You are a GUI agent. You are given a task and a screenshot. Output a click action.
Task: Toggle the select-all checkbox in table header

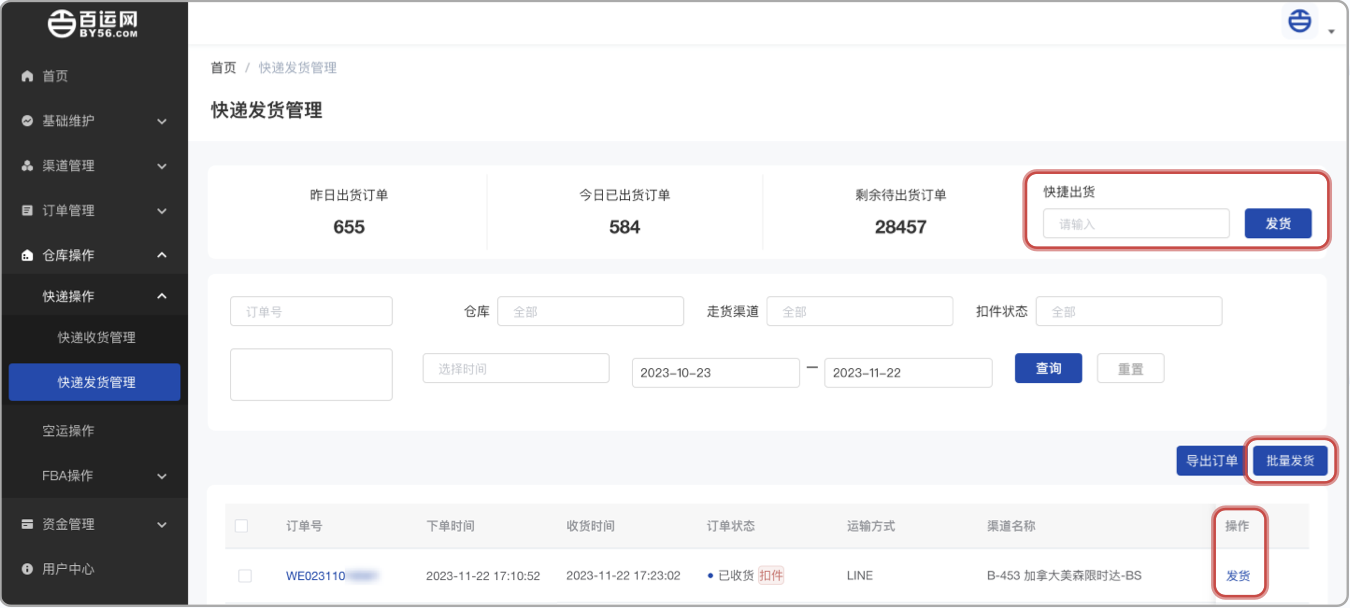tap(241, 526)
